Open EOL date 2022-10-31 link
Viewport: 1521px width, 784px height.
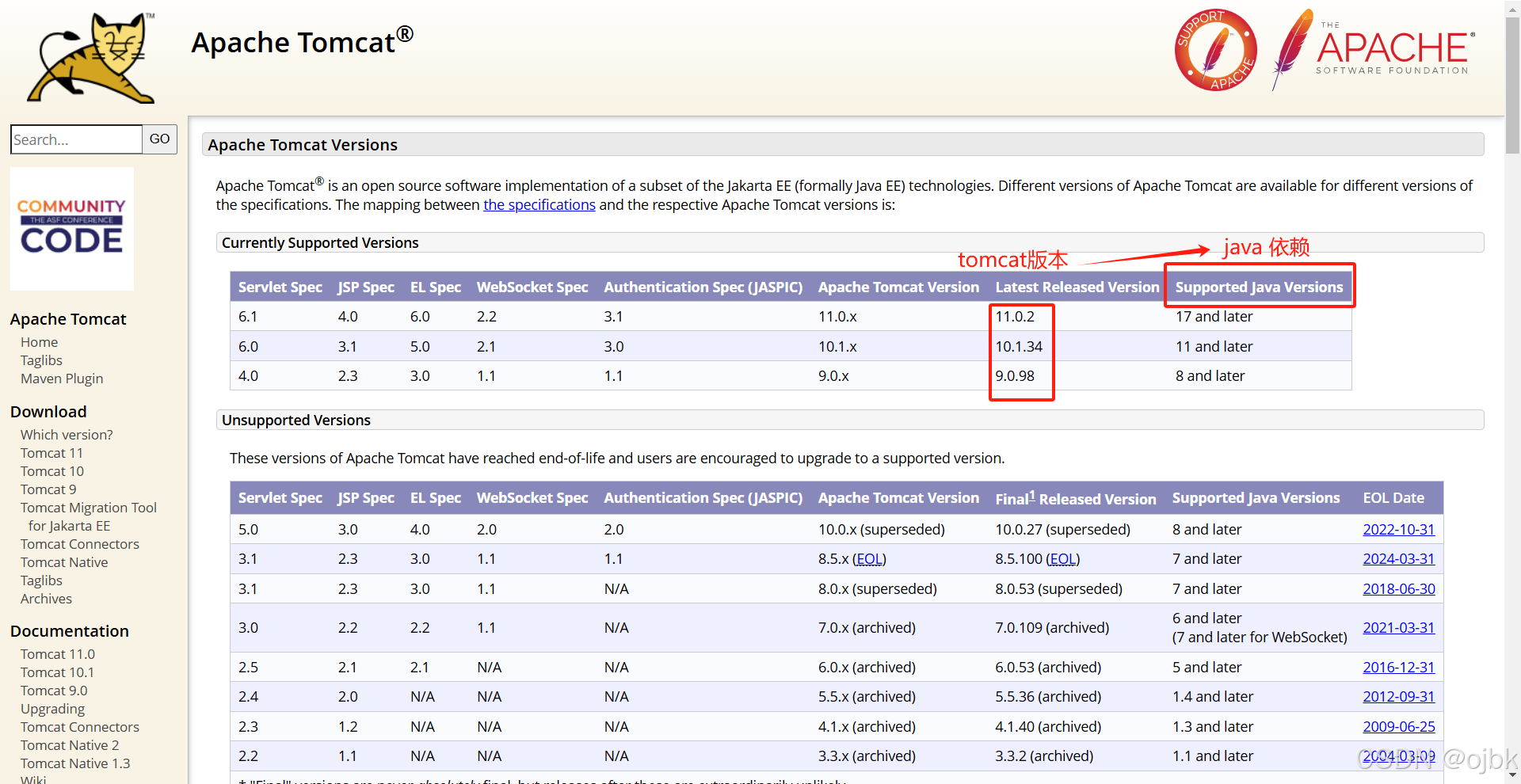(1398, 529)
